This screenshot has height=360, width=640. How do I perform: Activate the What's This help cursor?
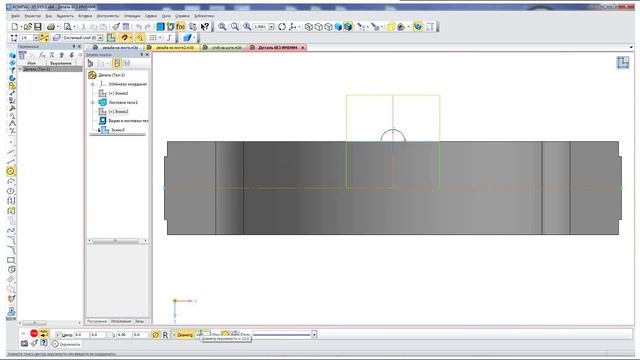coord(205,27)
